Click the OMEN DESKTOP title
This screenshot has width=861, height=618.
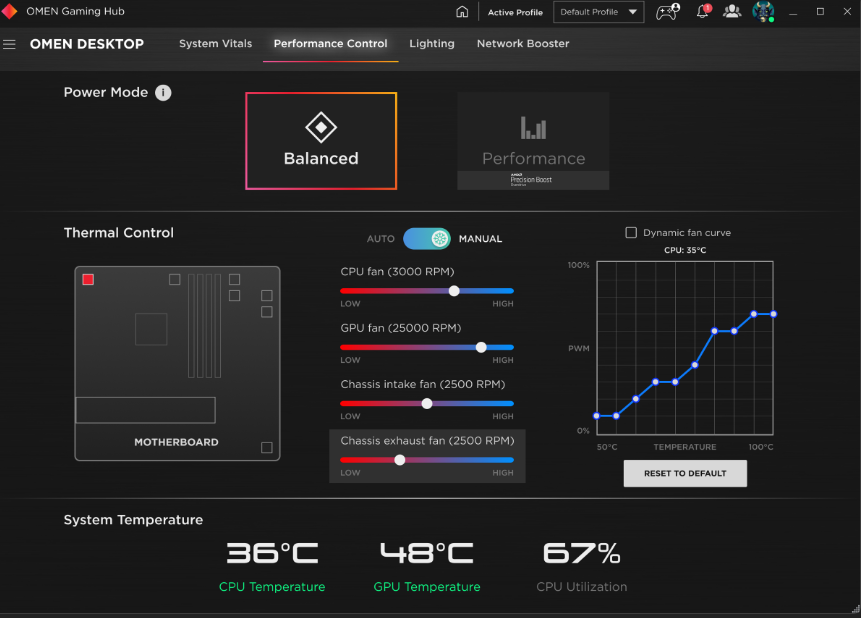[x=87, y=44]
